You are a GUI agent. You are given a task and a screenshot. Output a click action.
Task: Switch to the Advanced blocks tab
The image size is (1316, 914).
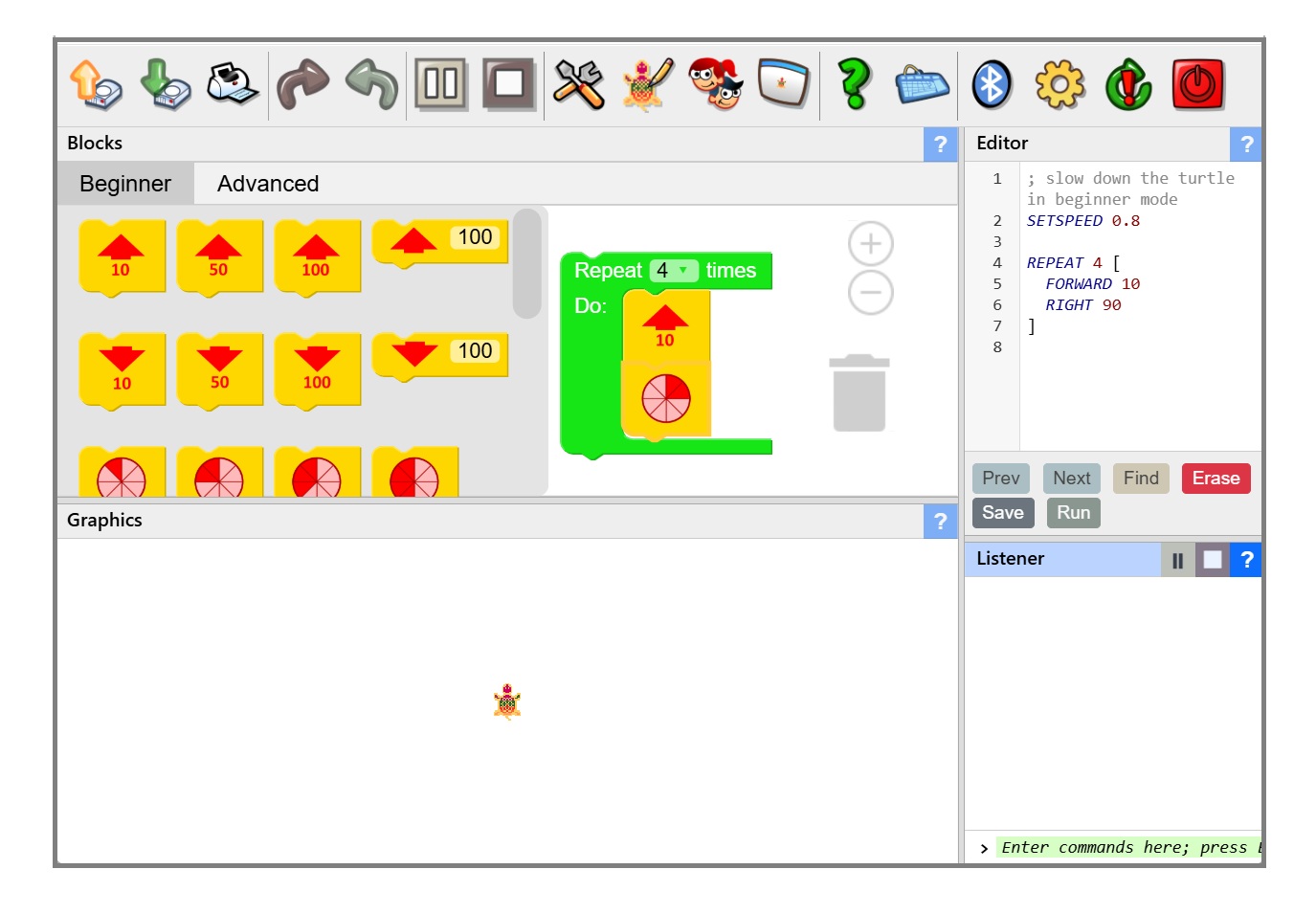(268, 184)
